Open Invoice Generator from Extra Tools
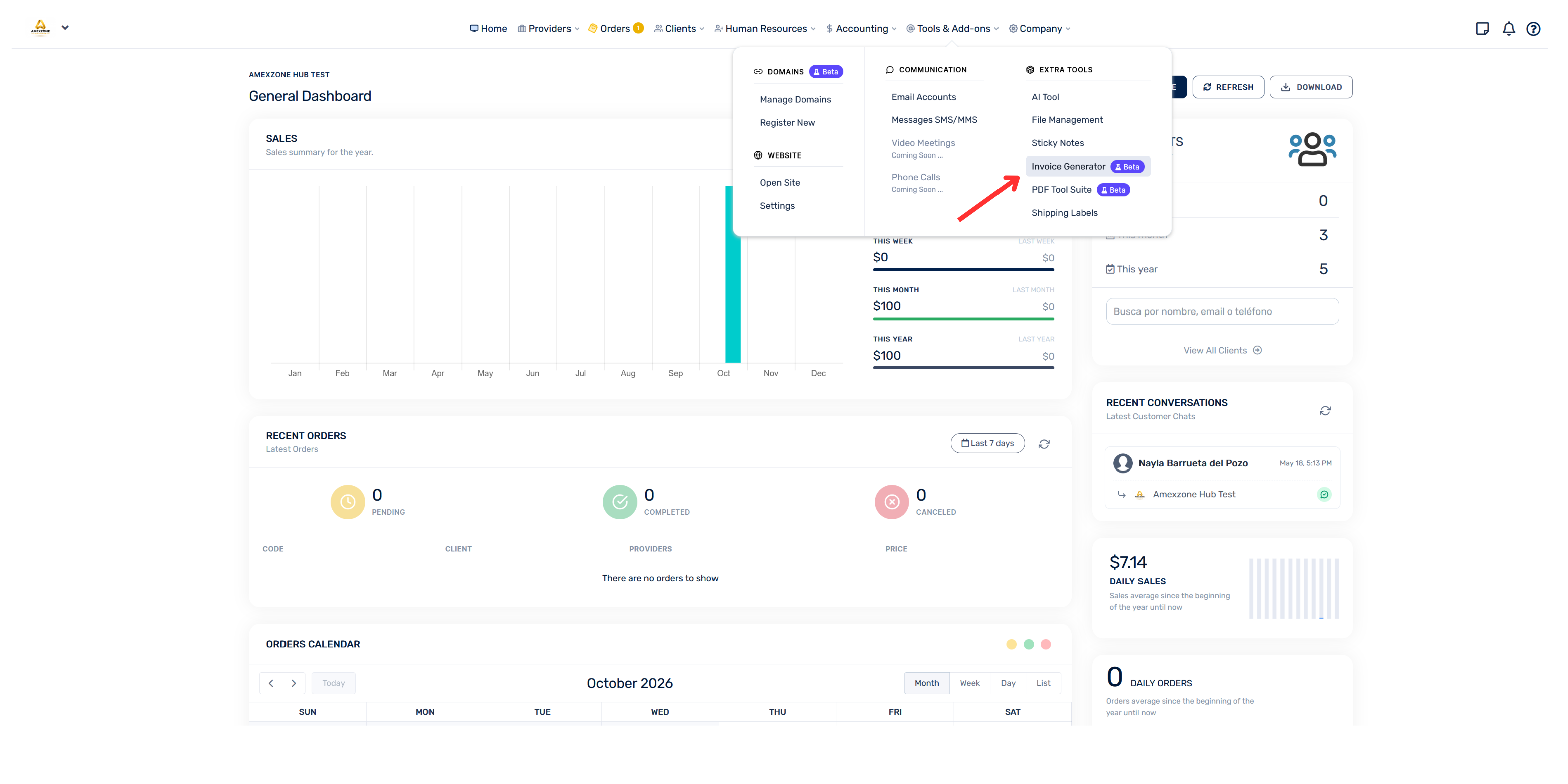Screen dimensions: 1568x784 tap(1087, 166)
